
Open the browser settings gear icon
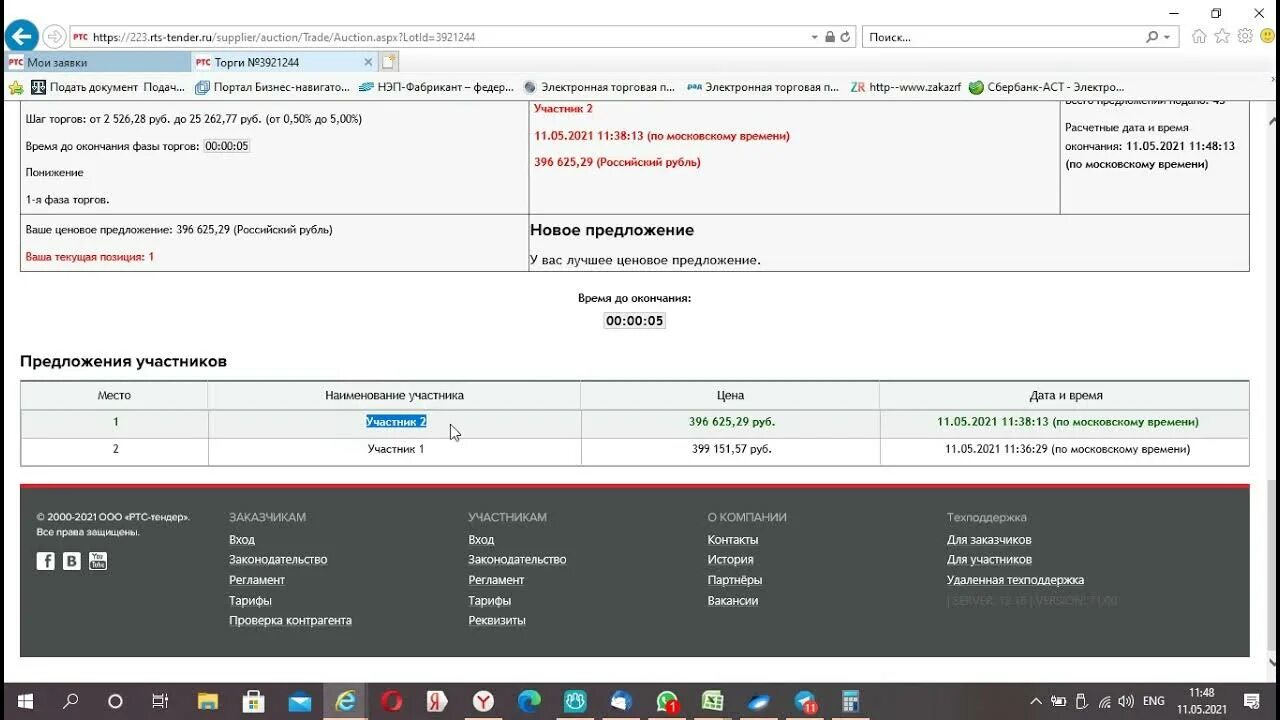1245,36
